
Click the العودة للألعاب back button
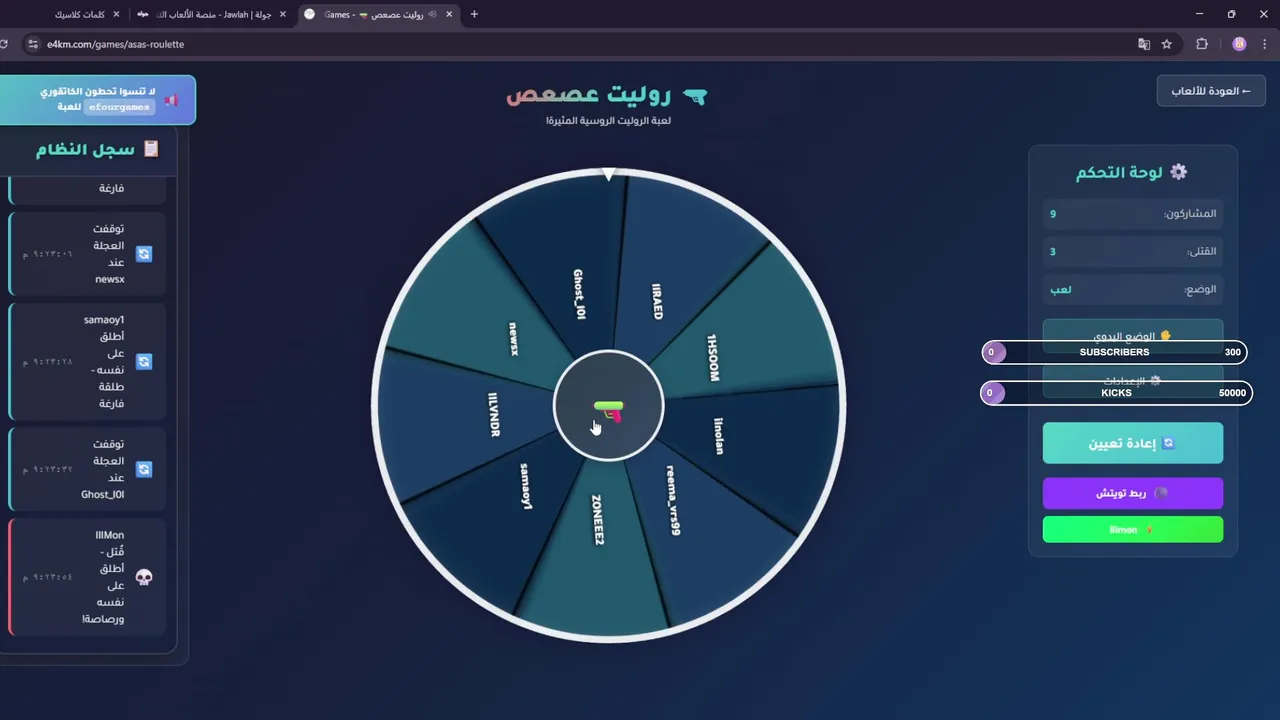coord(1211,91)
